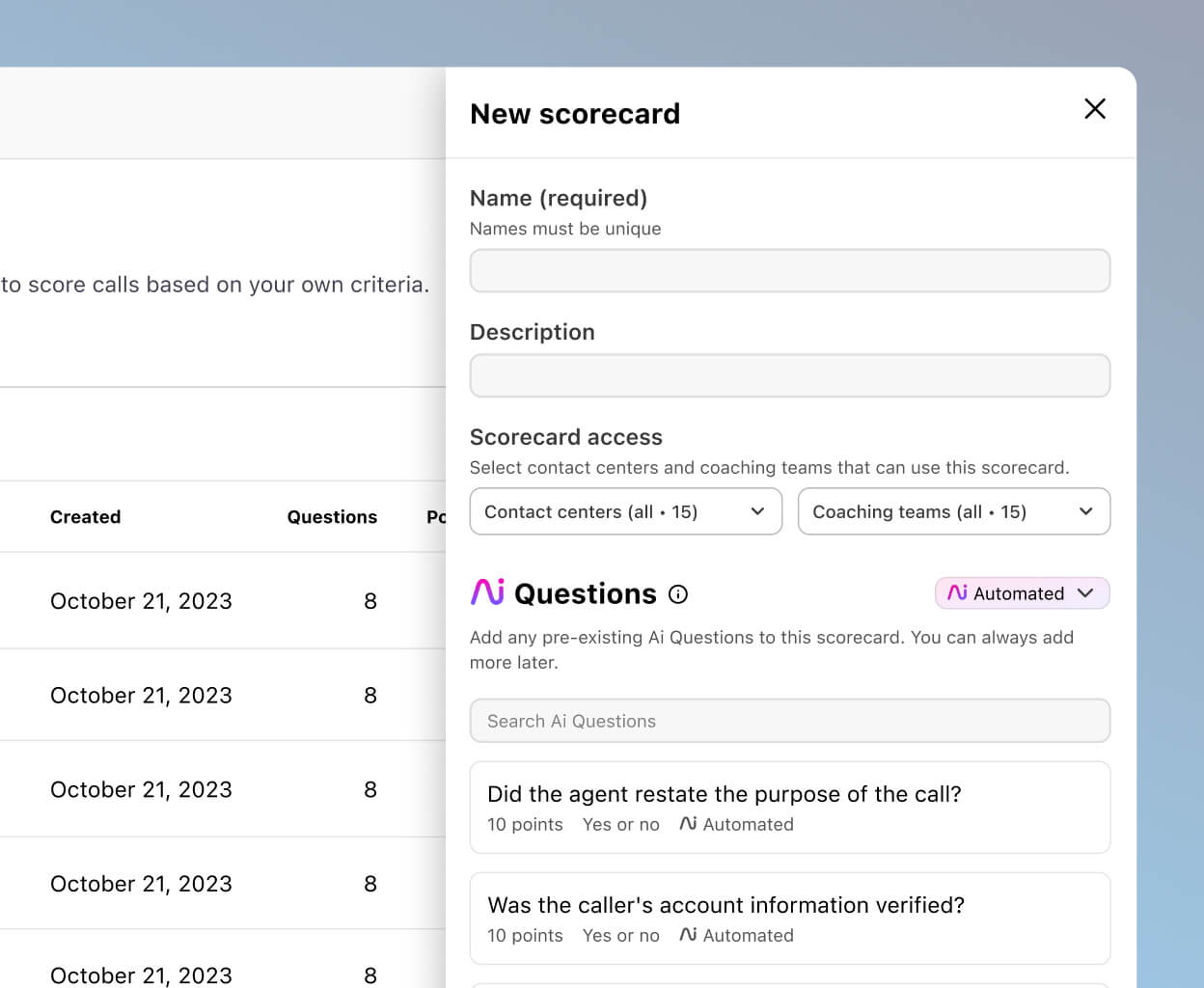Screen dimensions: 1204x988
Task: Click the 'Yes or no' label on the first question
Action: (621, 824)
